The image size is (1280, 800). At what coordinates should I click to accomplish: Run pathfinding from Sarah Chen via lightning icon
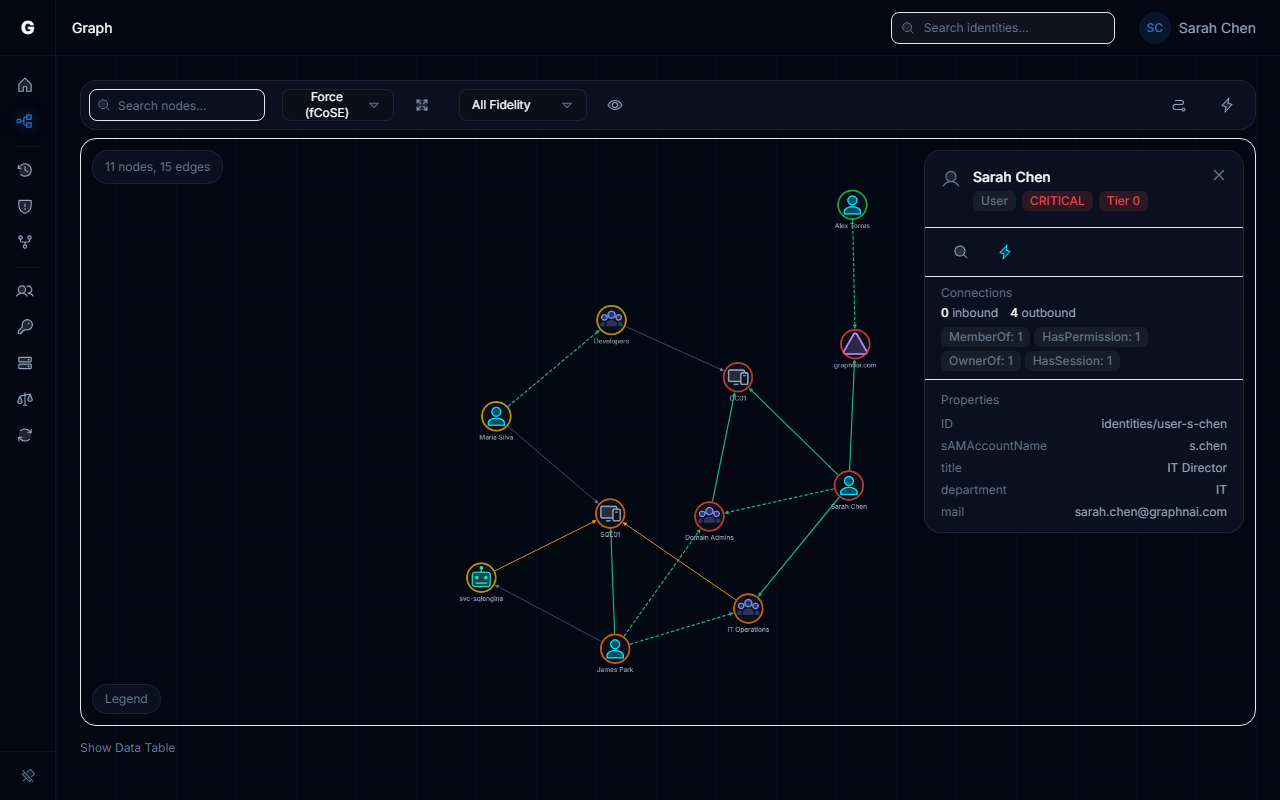pyautogui.click(x=1005, y=252)
